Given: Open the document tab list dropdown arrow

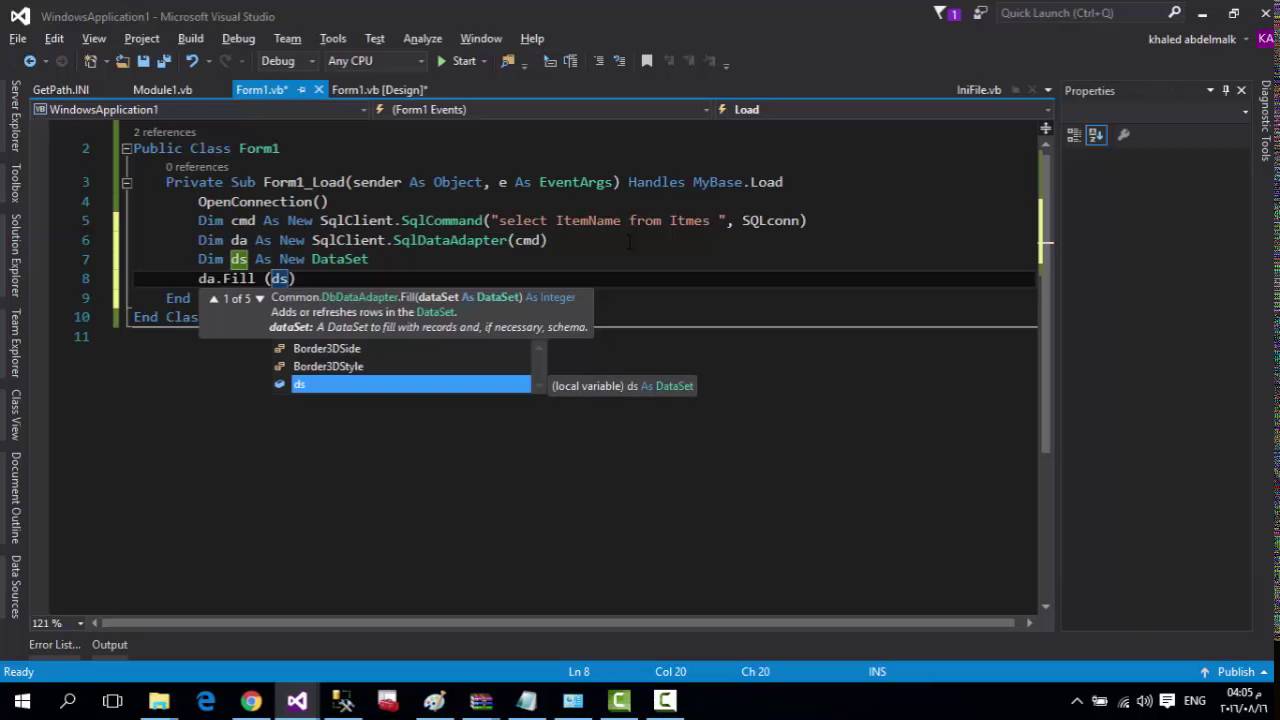Looking at the screenshot, I should tap(1047, 90).
